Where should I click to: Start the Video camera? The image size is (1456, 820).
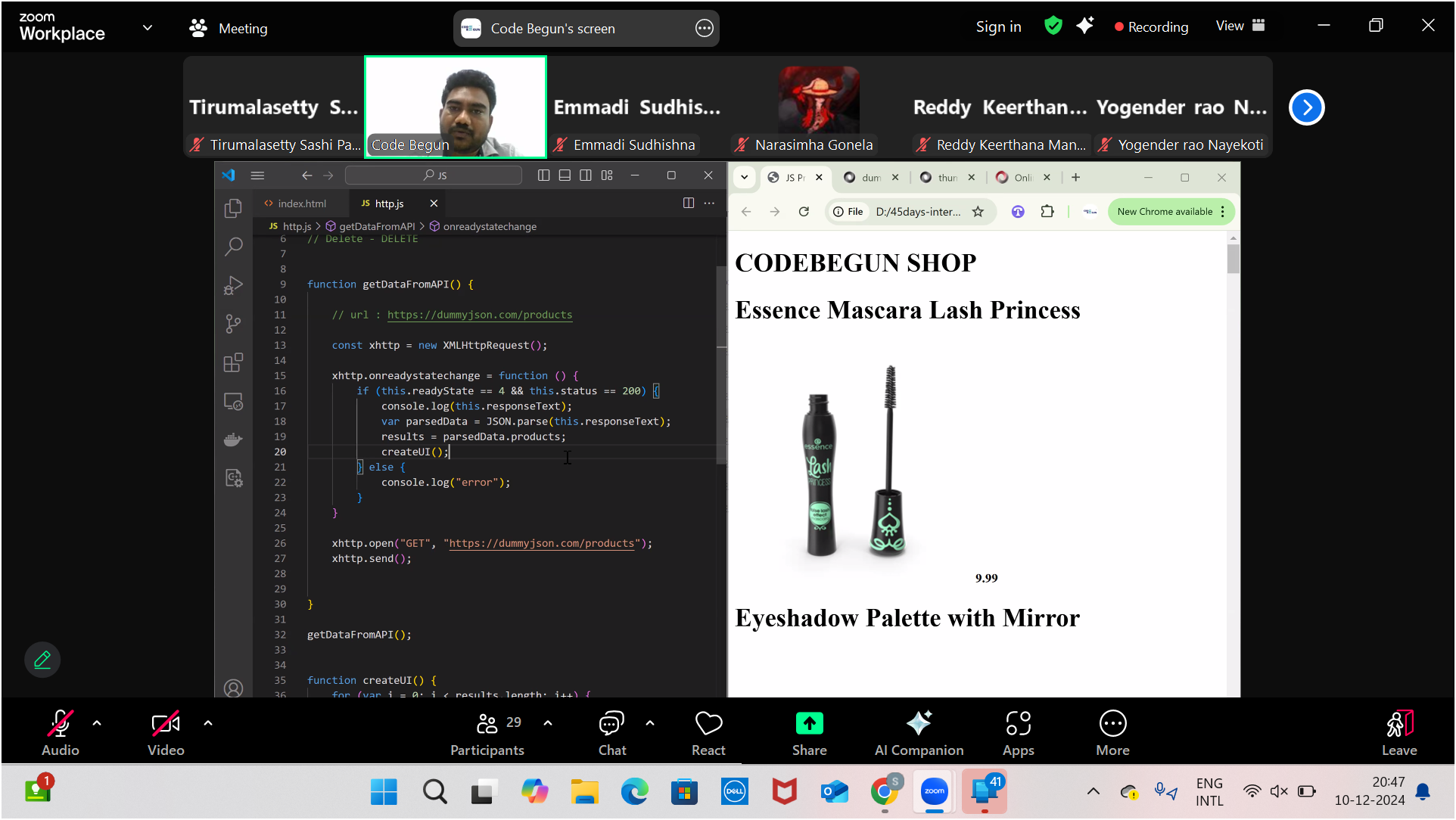pyautogui.click(x=166, y=732)
